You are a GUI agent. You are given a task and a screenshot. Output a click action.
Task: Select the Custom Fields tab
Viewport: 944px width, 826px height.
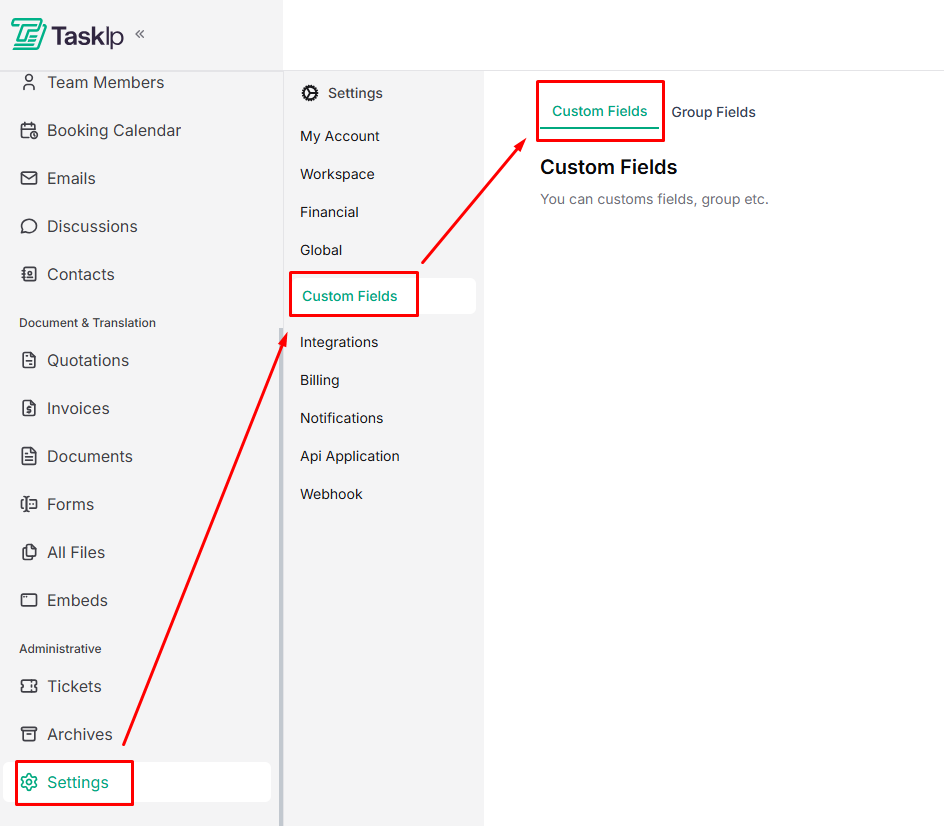(x=599, y=111)
